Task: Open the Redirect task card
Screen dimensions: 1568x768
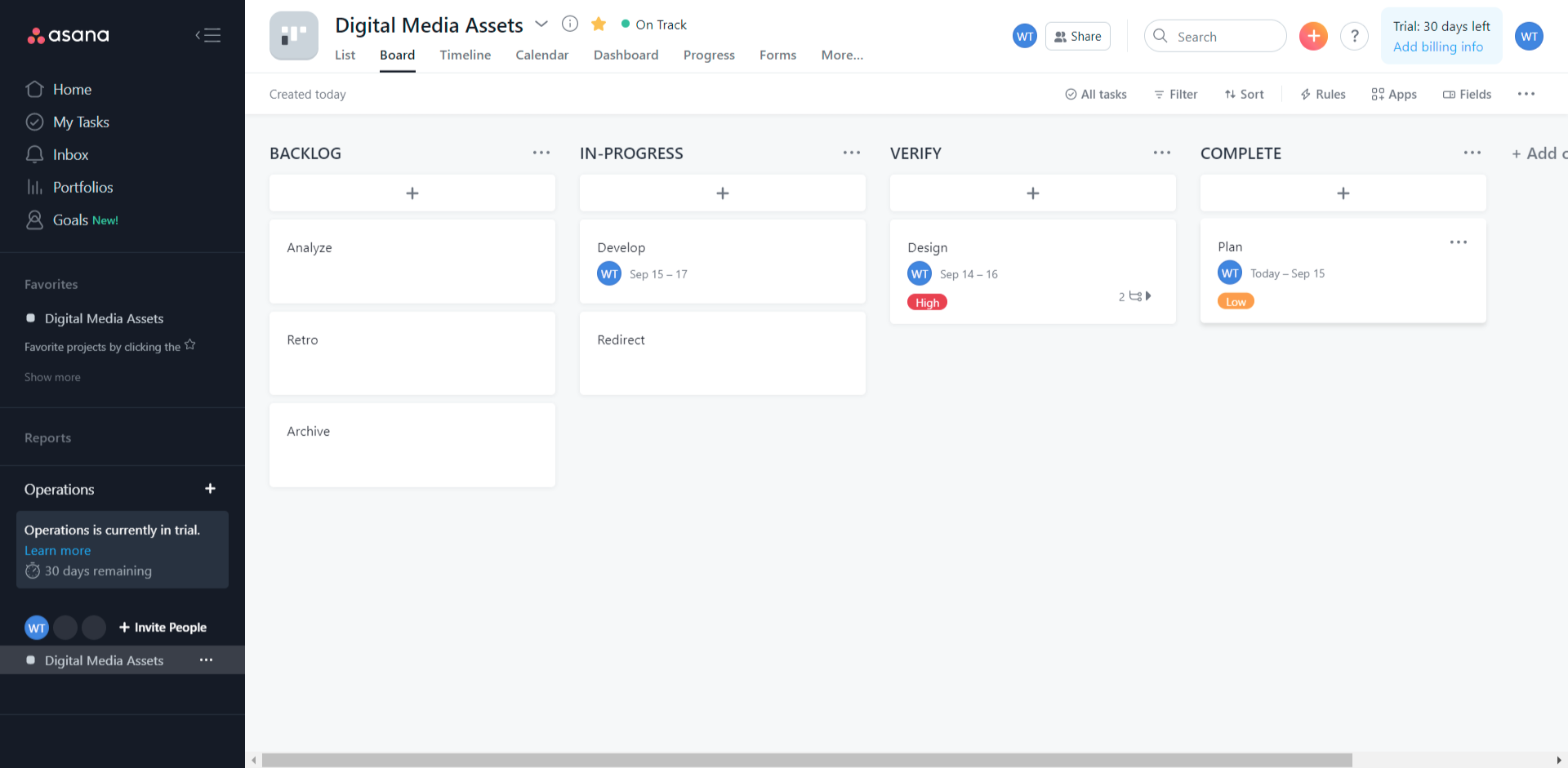Action: 723,353
